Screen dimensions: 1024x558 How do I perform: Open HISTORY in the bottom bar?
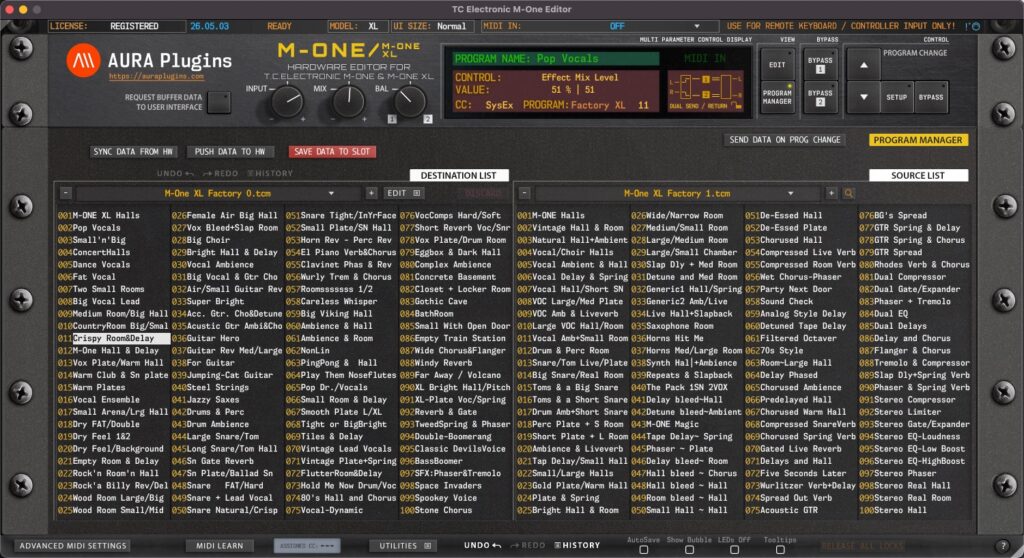click(577, 546)
